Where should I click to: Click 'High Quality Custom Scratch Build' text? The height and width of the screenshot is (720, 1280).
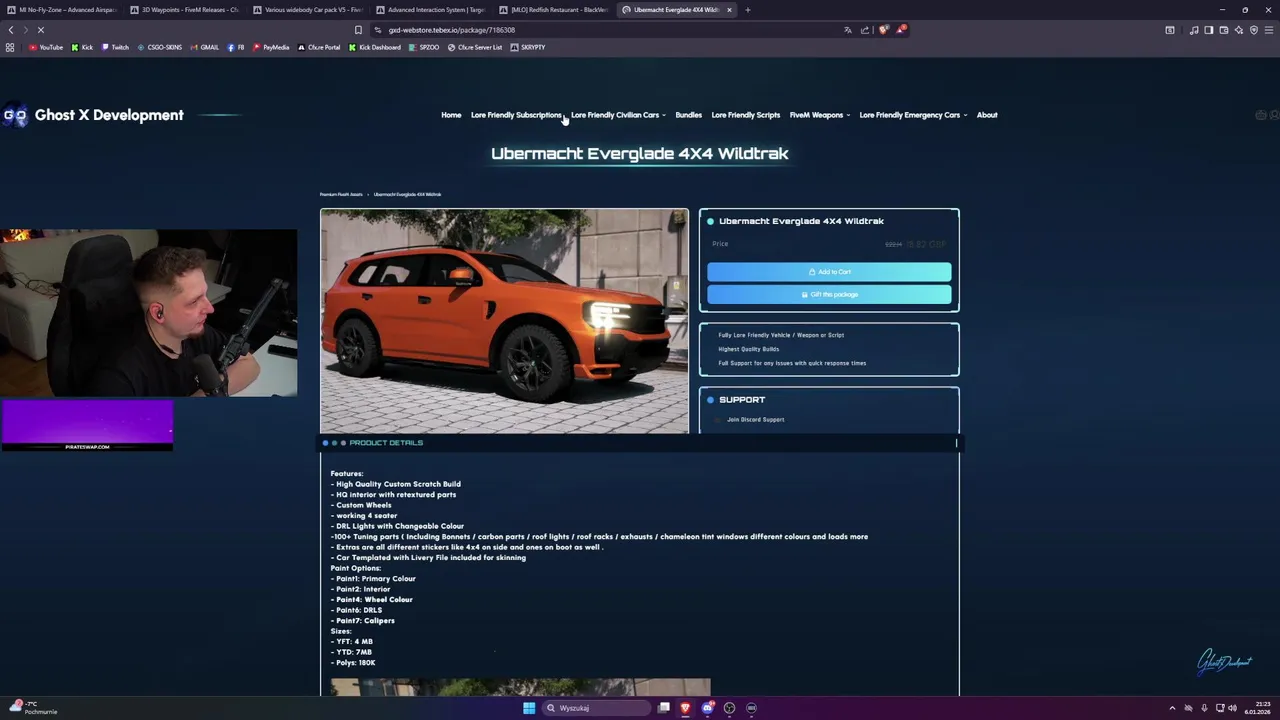click(398, 484)
